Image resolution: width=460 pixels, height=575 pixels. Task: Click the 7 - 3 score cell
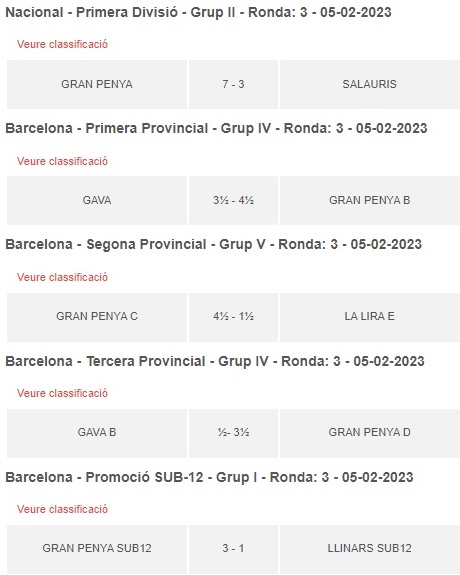pos(233,84)
